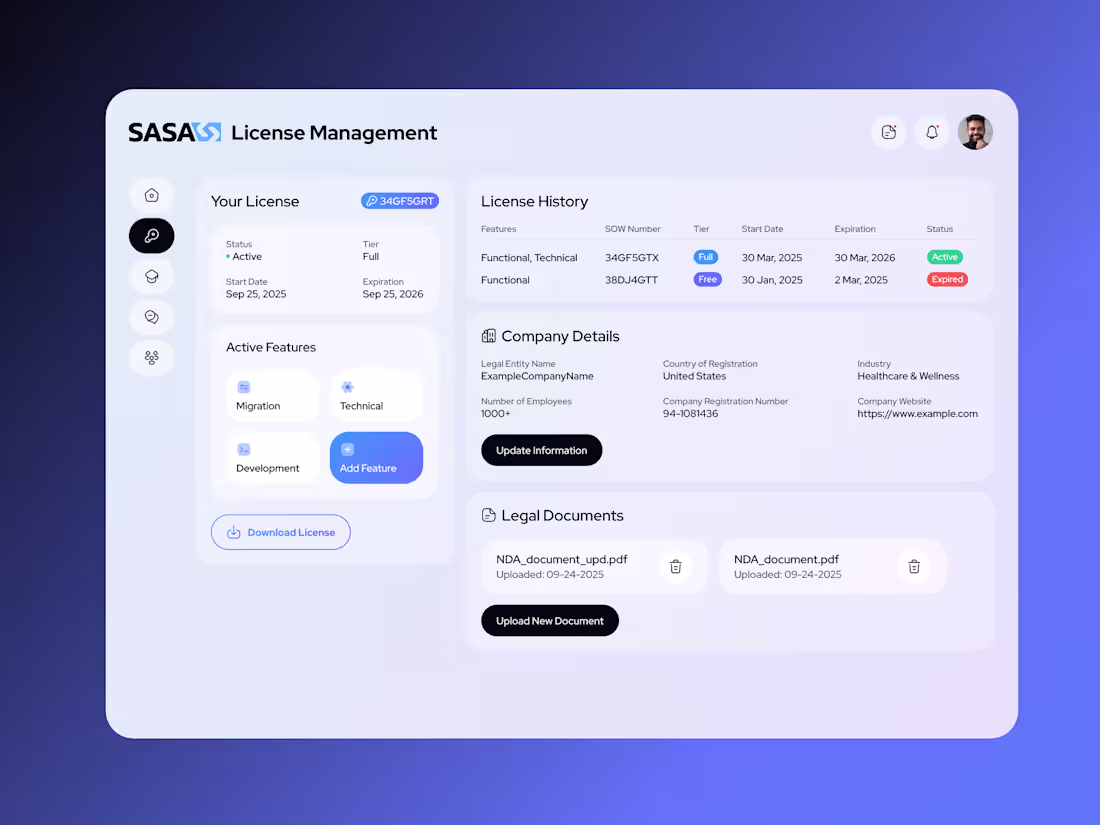Open the Home page from sidebar
1100x825 pixels.
(x=152, y=195)
